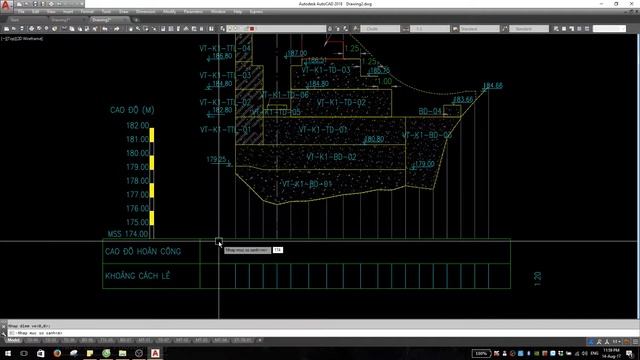This screenshot has width=640, height=360.
Task: Add a new layout with plus button
Action: point(260,340)
